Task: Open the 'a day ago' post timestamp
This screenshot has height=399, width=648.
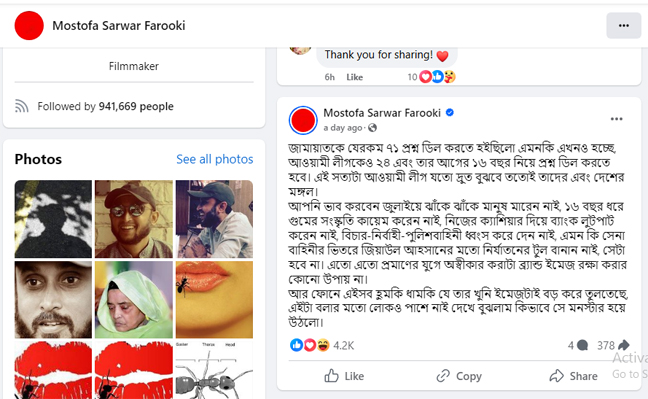Action: coord(343,128)
